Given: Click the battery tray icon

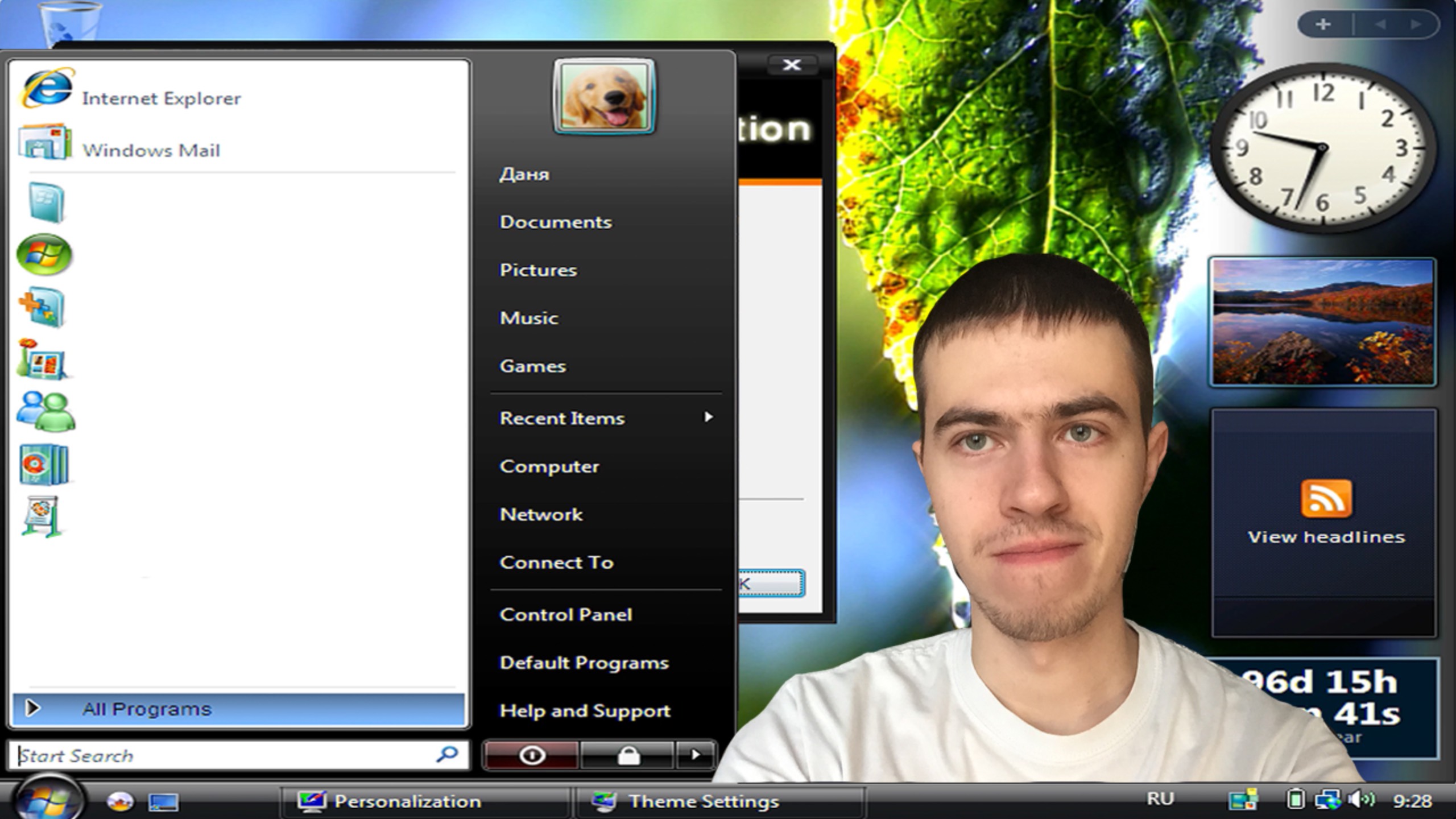Looking at the screenshot, I should [x=1295, y=799].
